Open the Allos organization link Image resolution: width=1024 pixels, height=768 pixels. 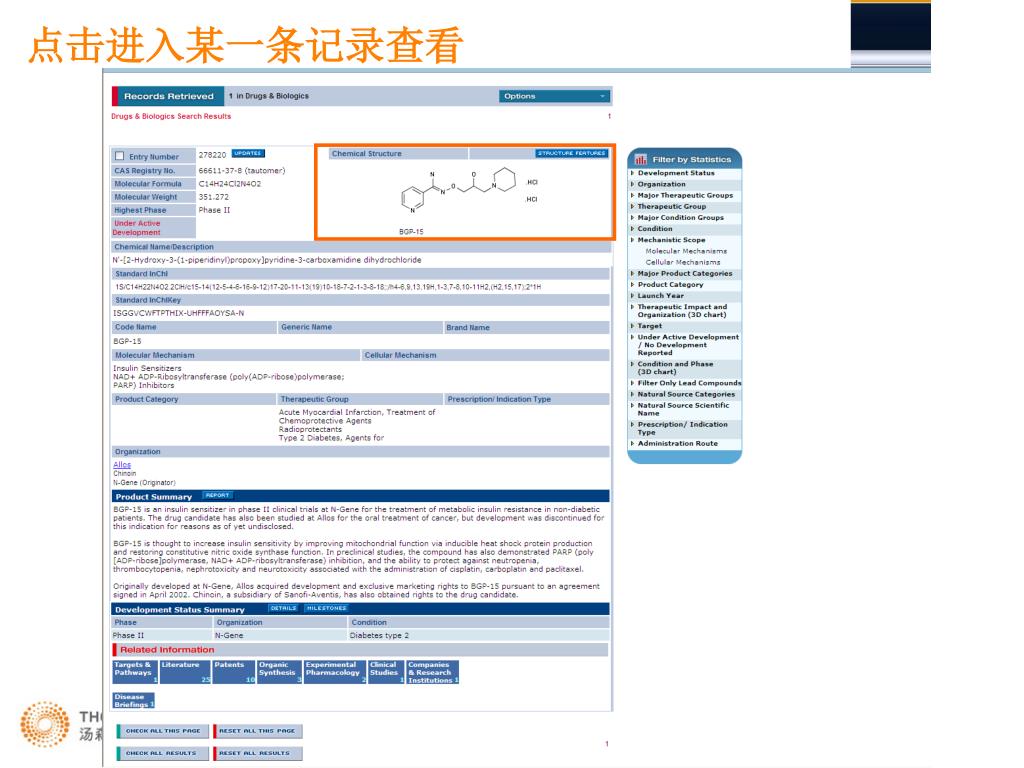pos(122,465)
